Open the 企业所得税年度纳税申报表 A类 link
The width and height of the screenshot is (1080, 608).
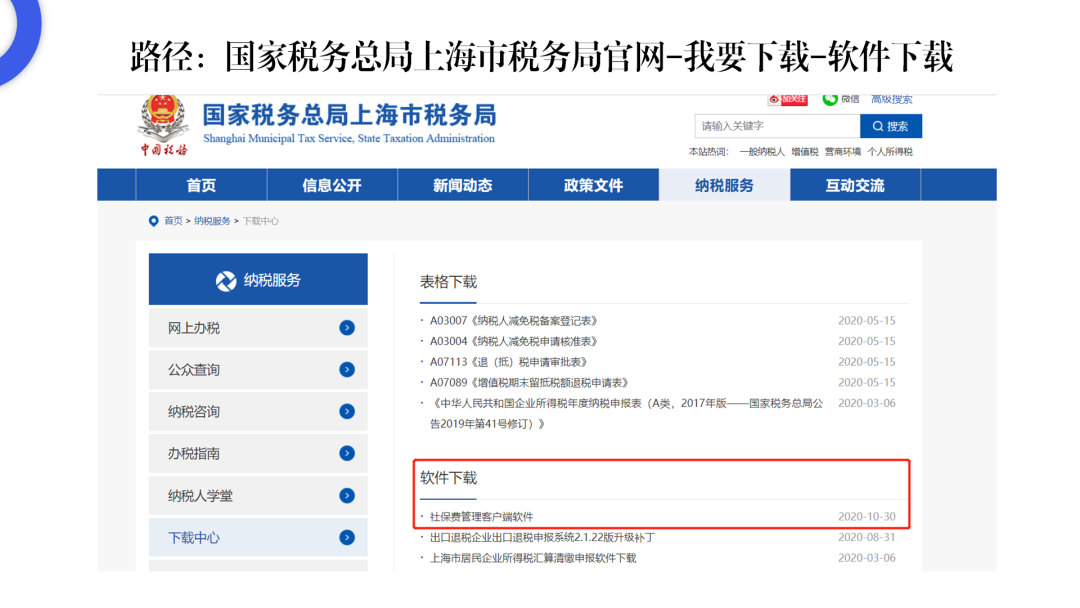[626, 413]
